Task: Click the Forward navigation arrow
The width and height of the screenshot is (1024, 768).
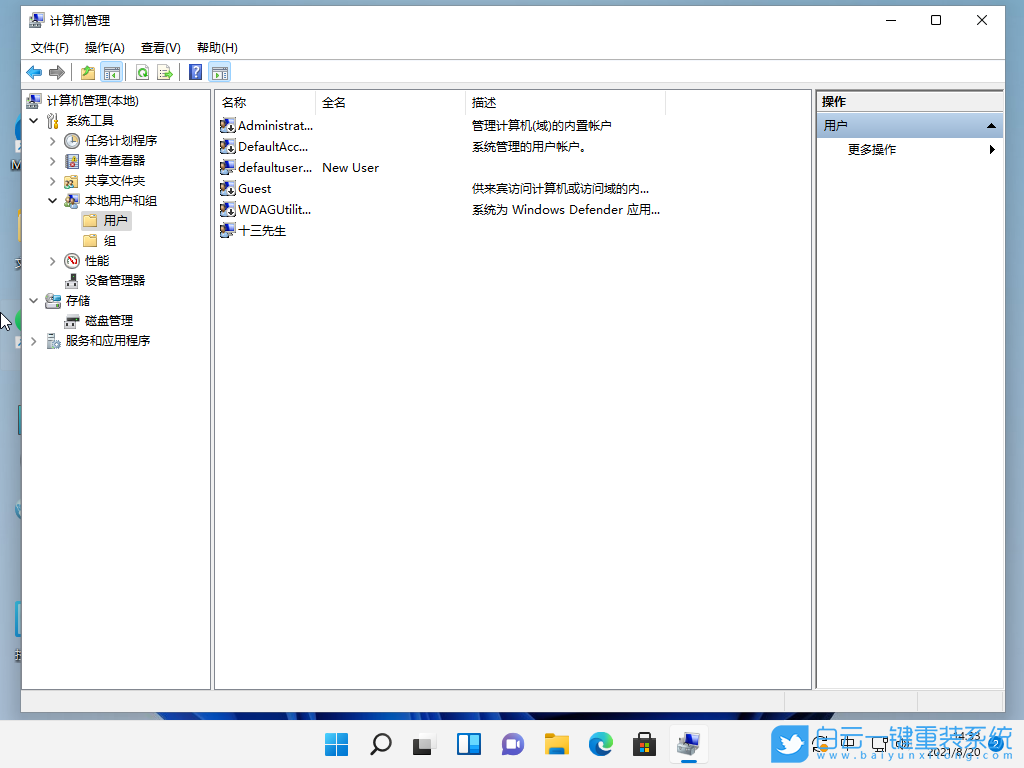Action: [x=57, y=71]
